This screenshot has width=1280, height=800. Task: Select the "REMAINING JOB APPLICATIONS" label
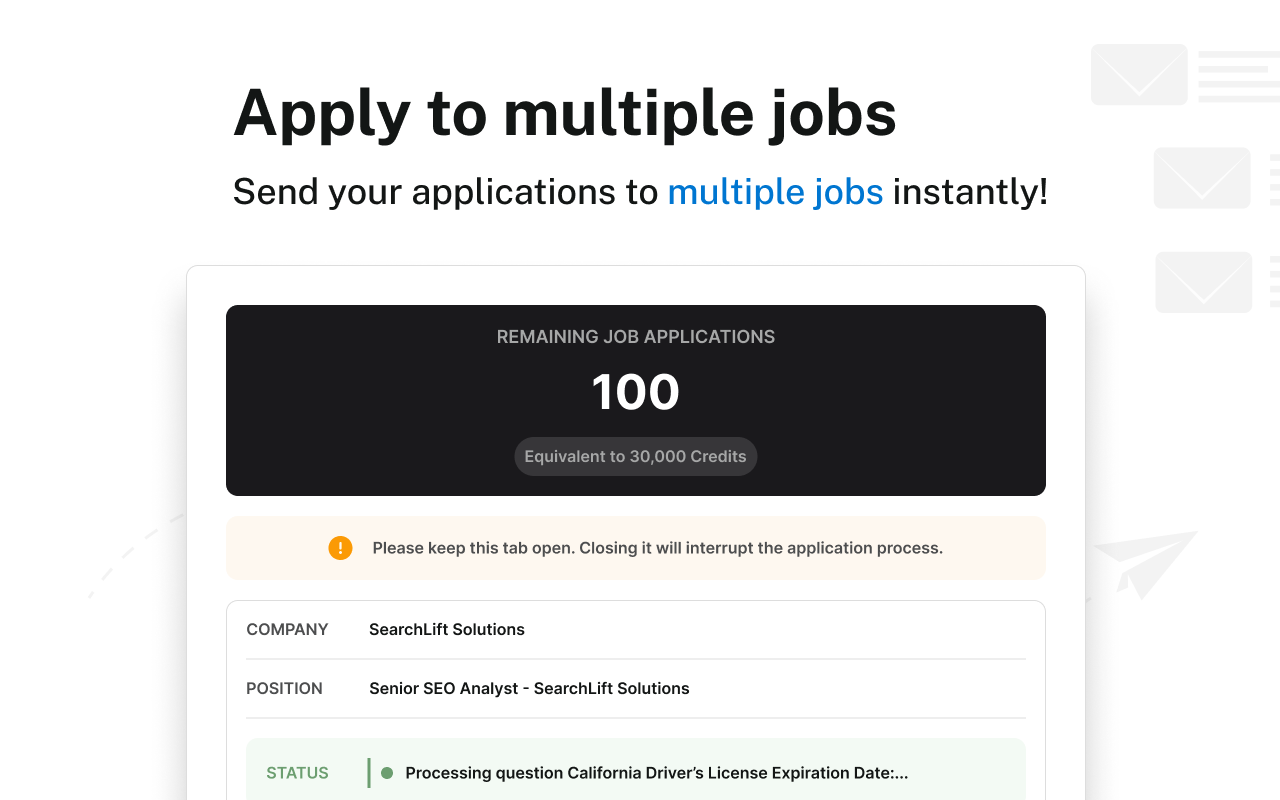(636, 337)
